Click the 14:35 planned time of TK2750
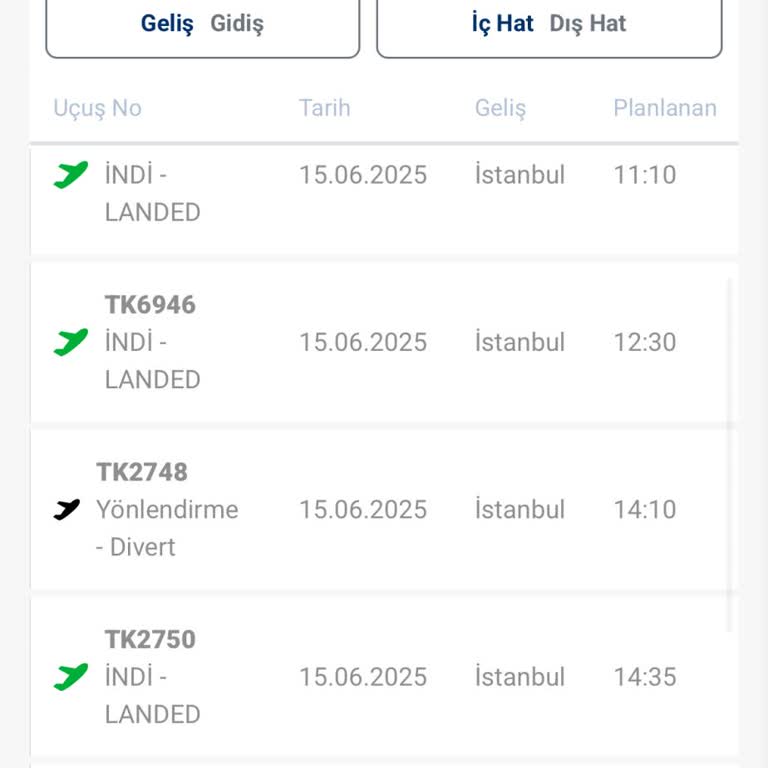The image size is (768, 768). coord(645,677)
